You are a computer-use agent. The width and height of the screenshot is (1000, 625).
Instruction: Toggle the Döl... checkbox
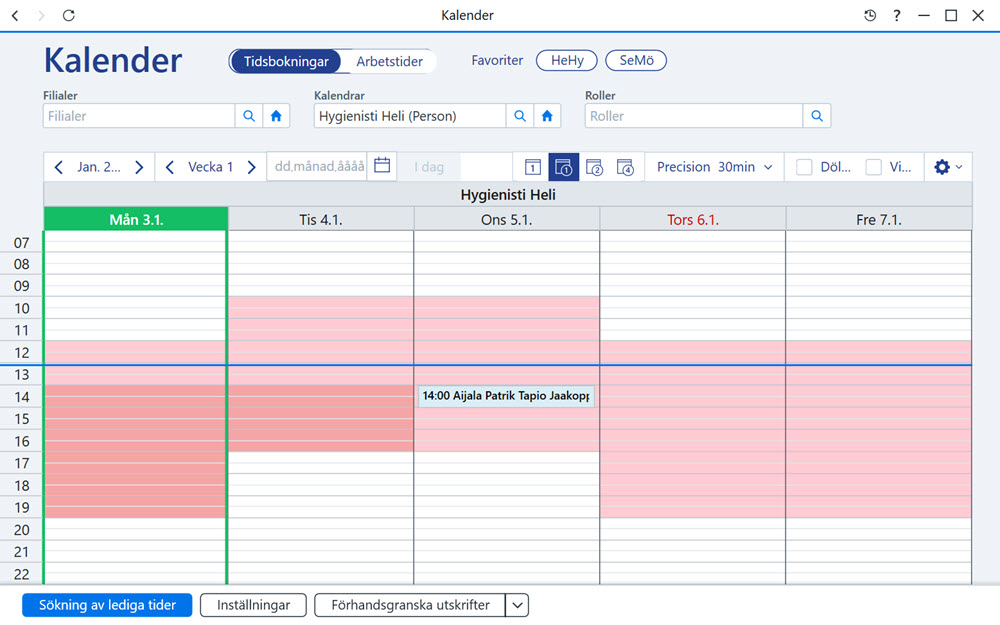804,167
